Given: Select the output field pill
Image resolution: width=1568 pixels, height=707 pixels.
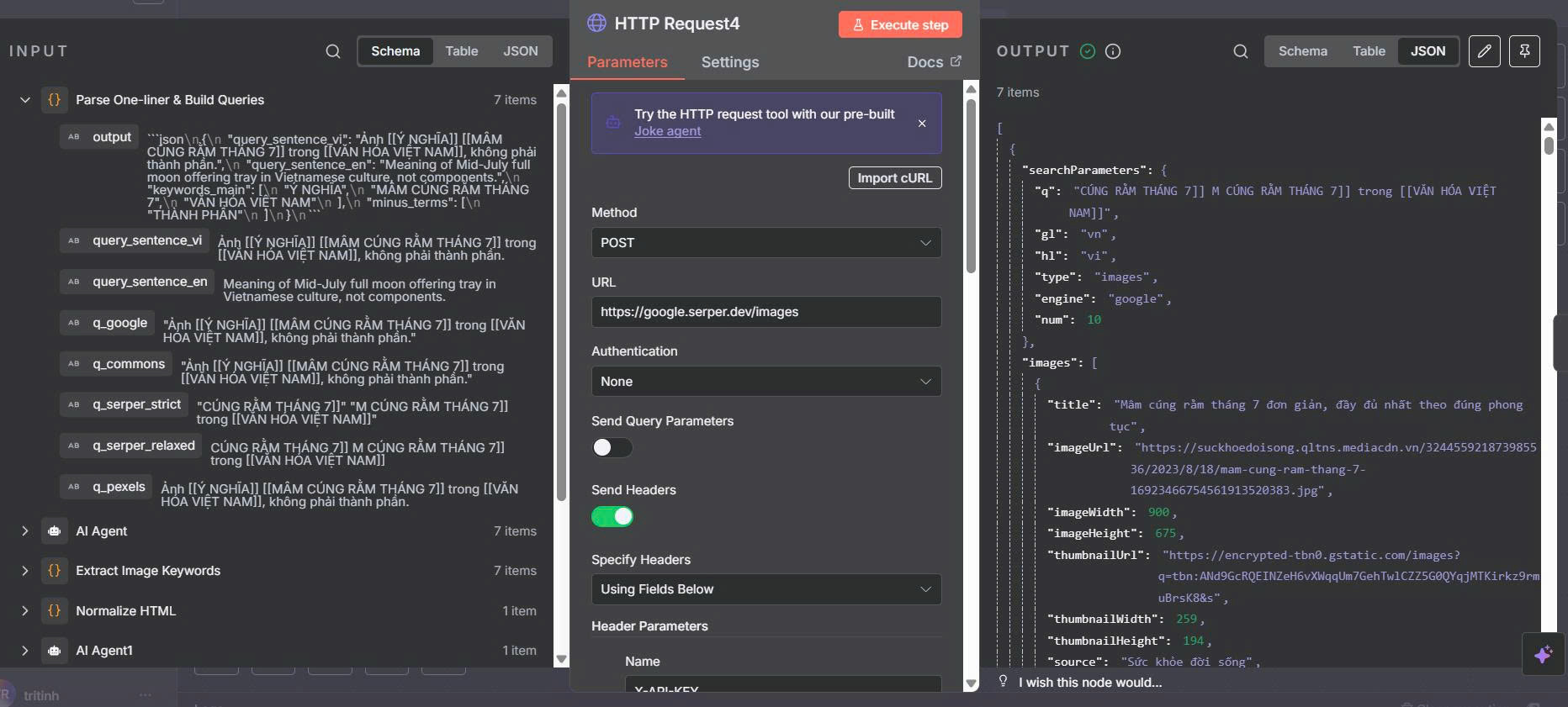Looking at the screenshot, I should [x=100, y=137].
